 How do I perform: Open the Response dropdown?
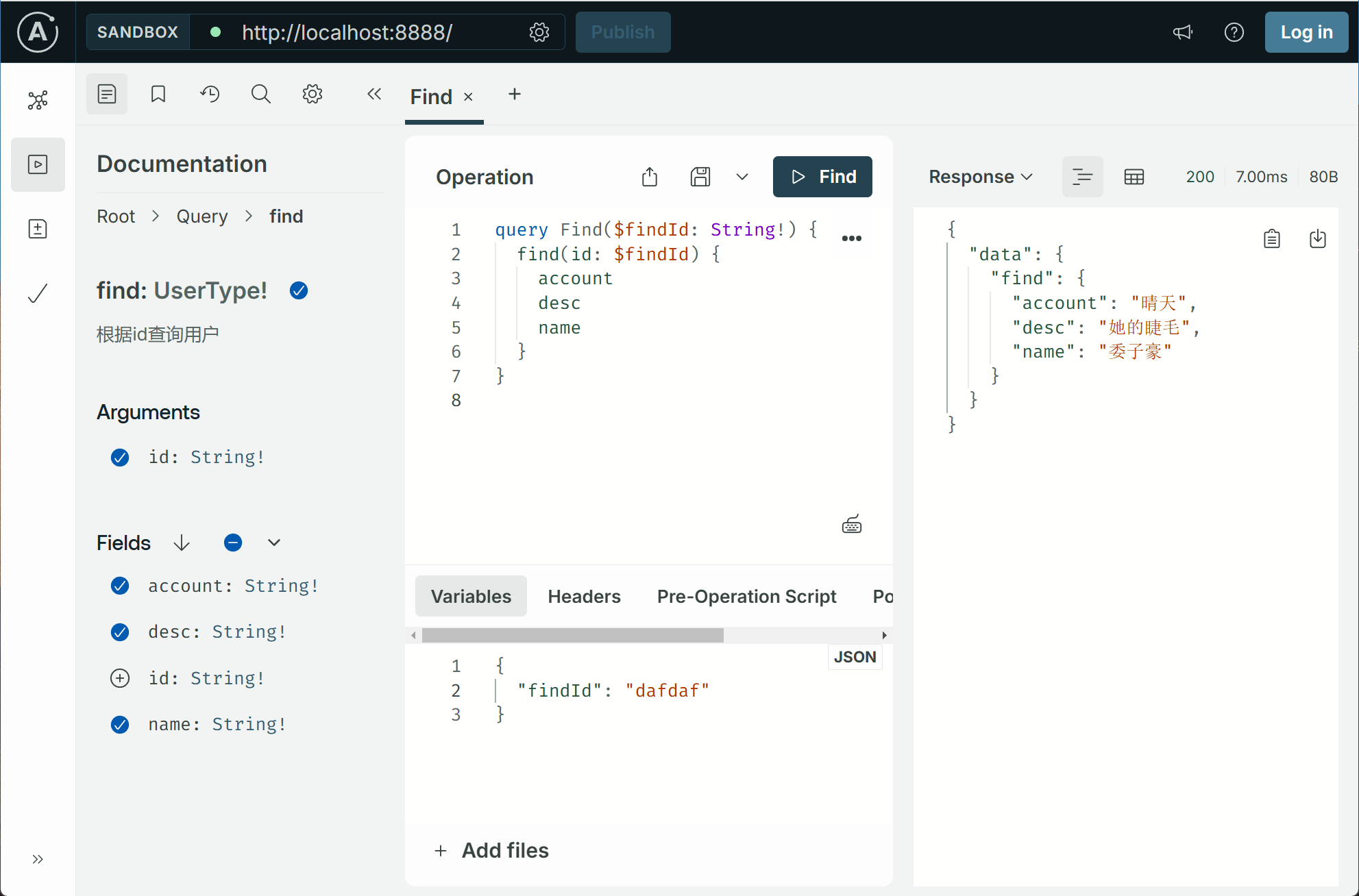click(x=981, y=177)
